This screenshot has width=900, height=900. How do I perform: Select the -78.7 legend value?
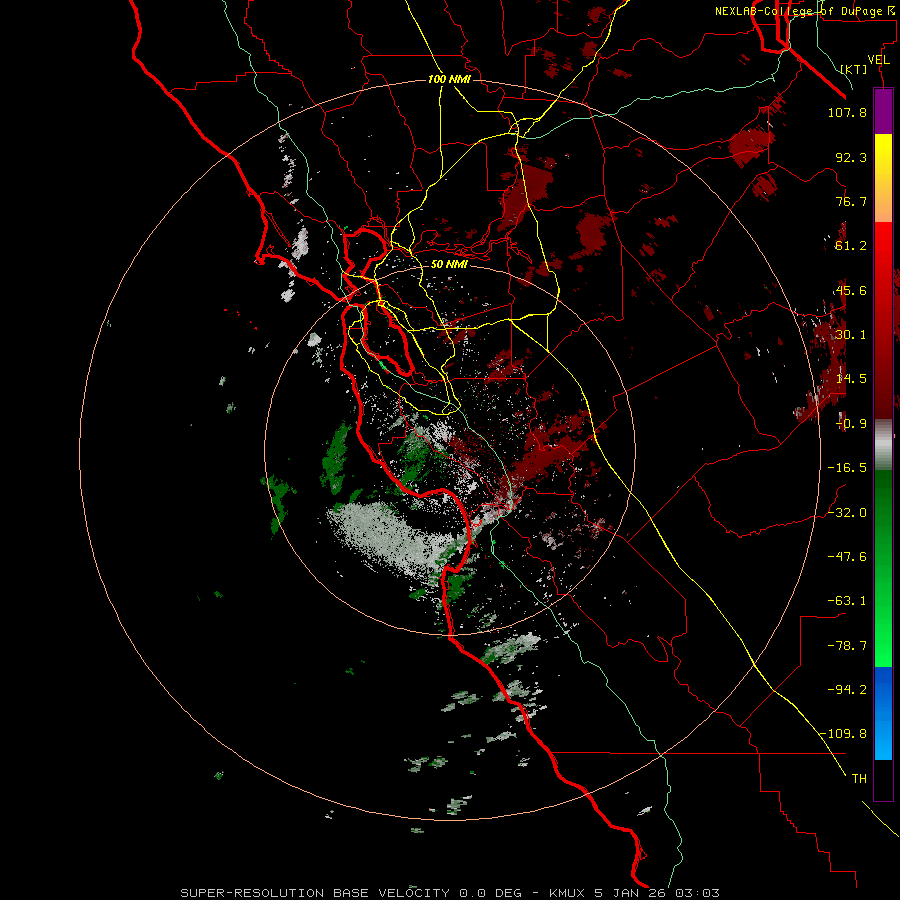pyautogui.click(x=847, y=646)
